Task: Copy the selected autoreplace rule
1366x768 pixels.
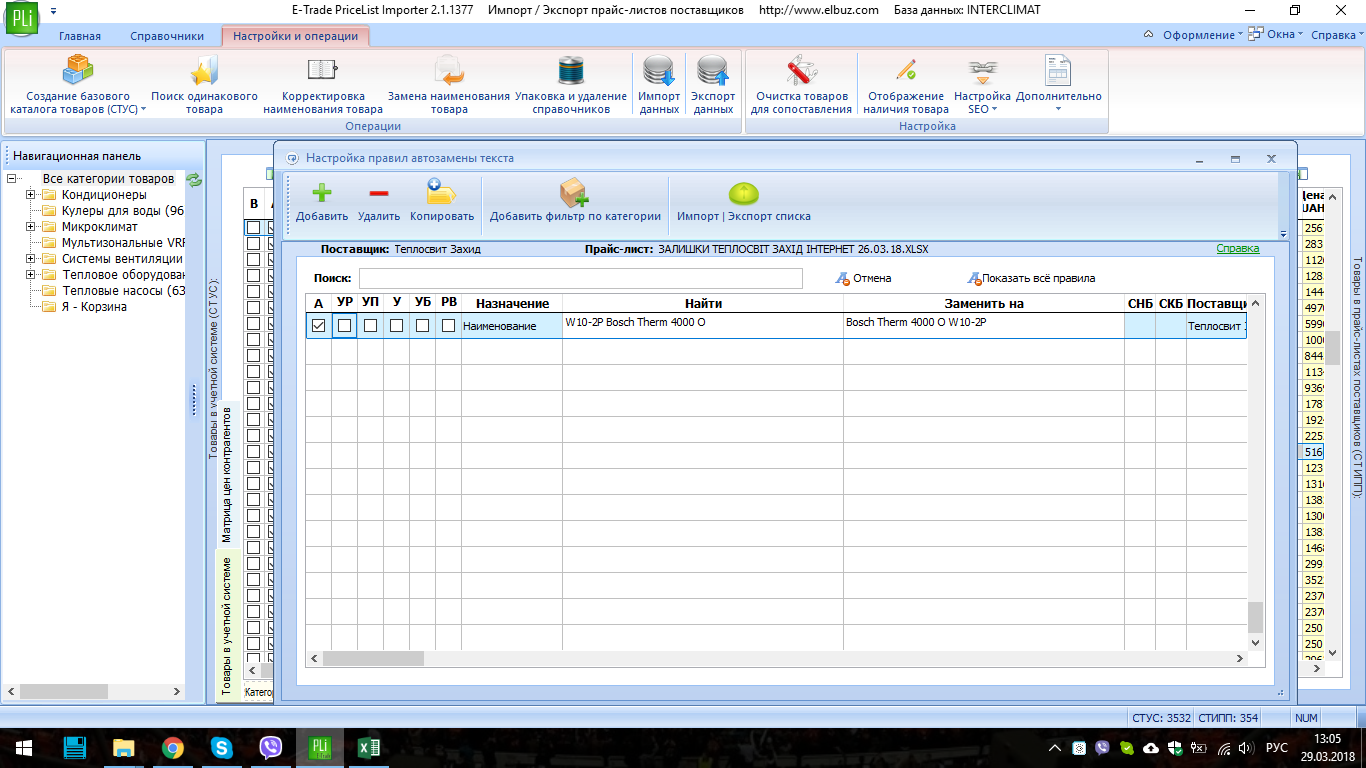Action: pos(442,201)
